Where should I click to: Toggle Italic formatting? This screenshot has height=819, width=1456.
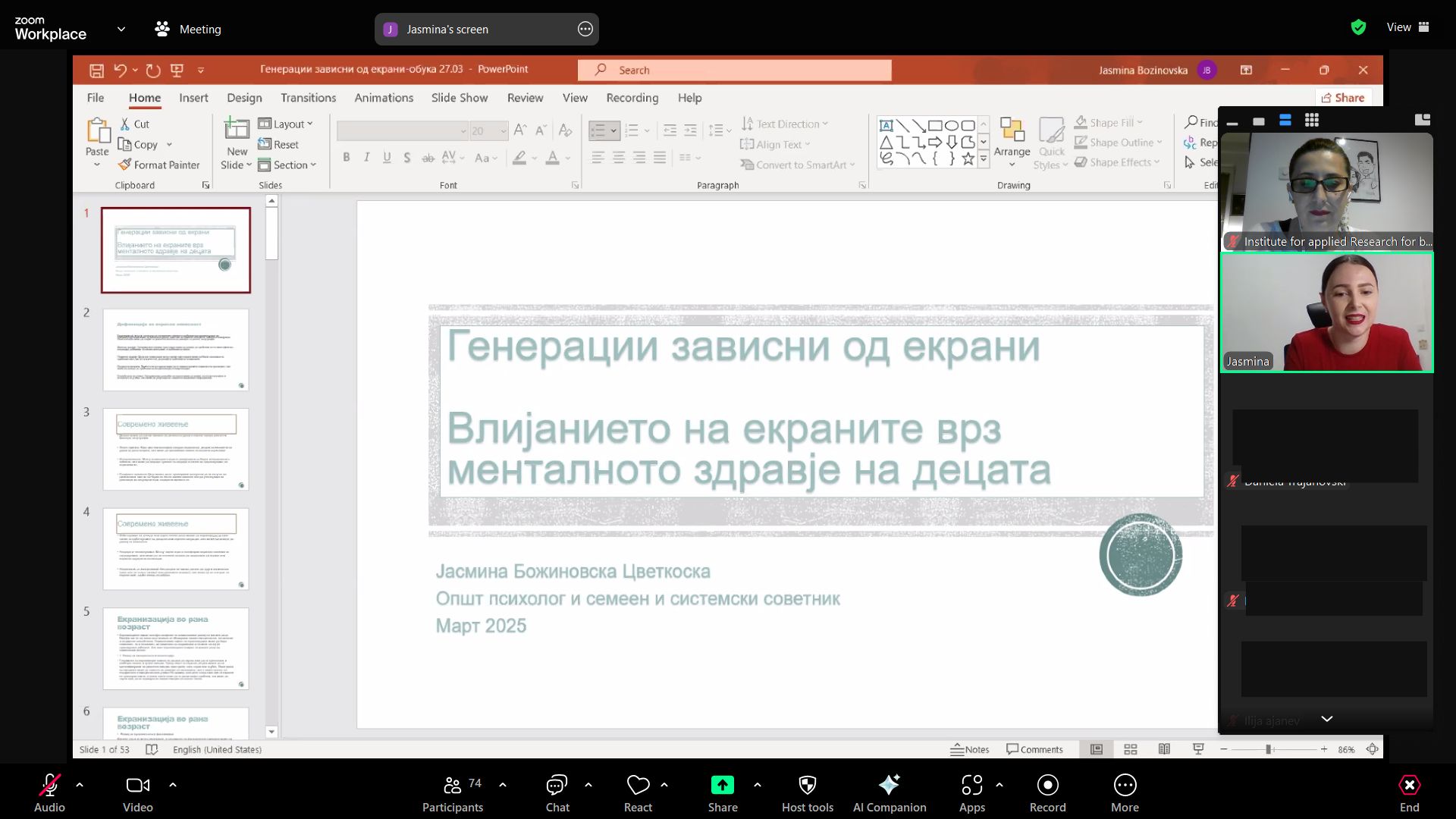[x=367, y=157]
